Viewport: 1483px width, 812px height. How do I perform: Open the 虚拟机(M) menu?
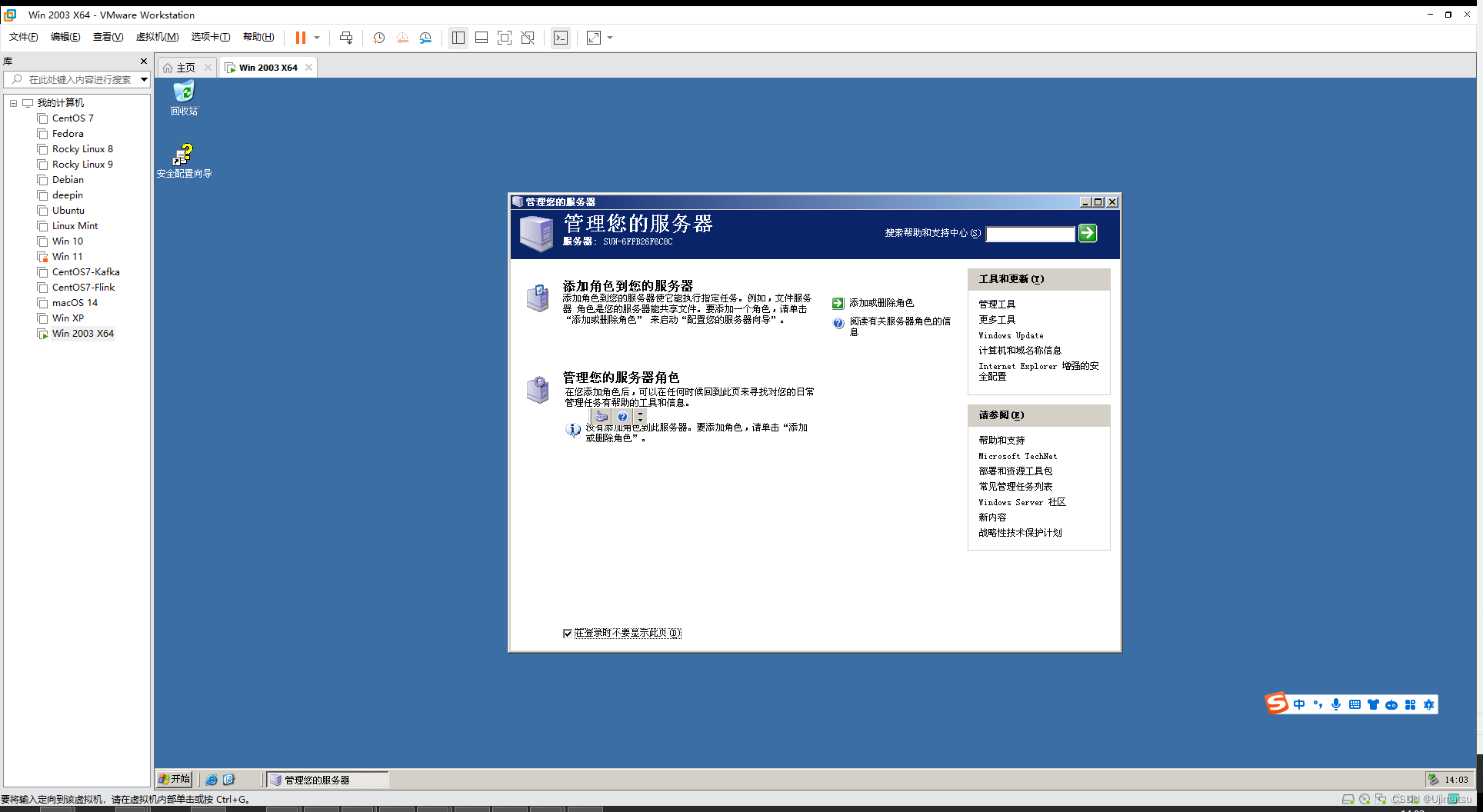tap(157, 37)
